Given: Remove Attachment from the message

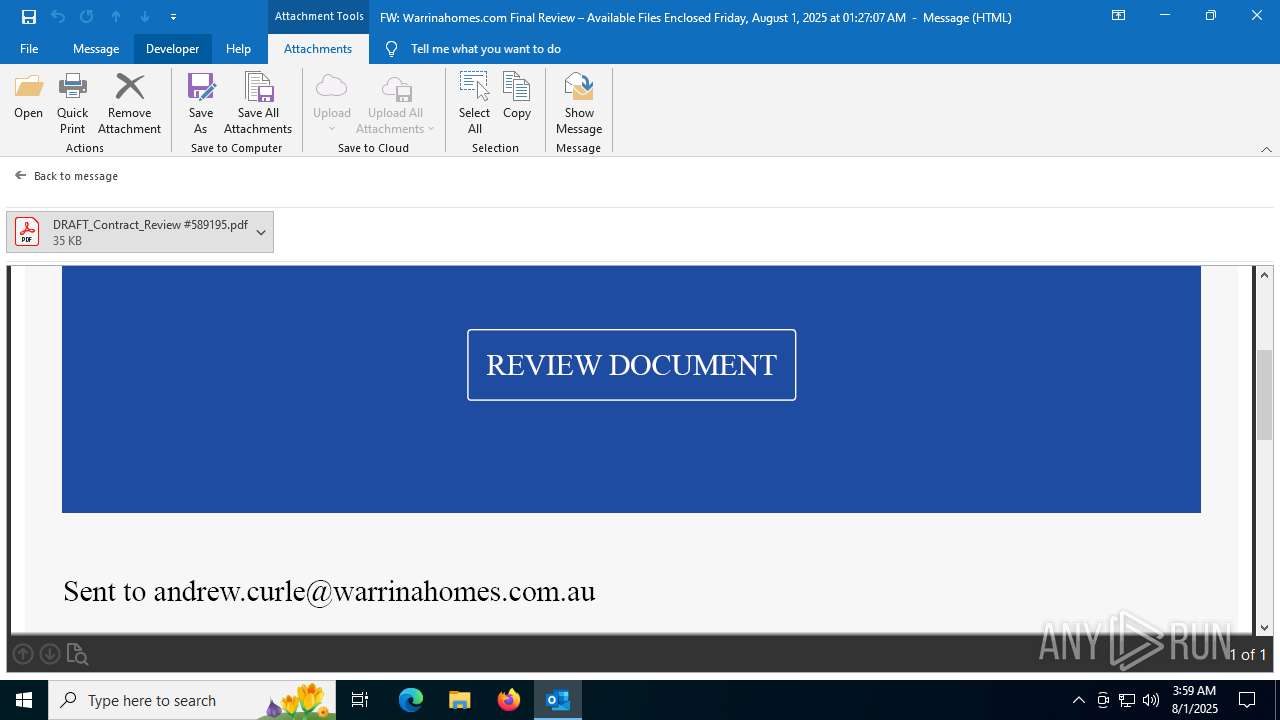Looking at the screenshot, I should 129,104.
